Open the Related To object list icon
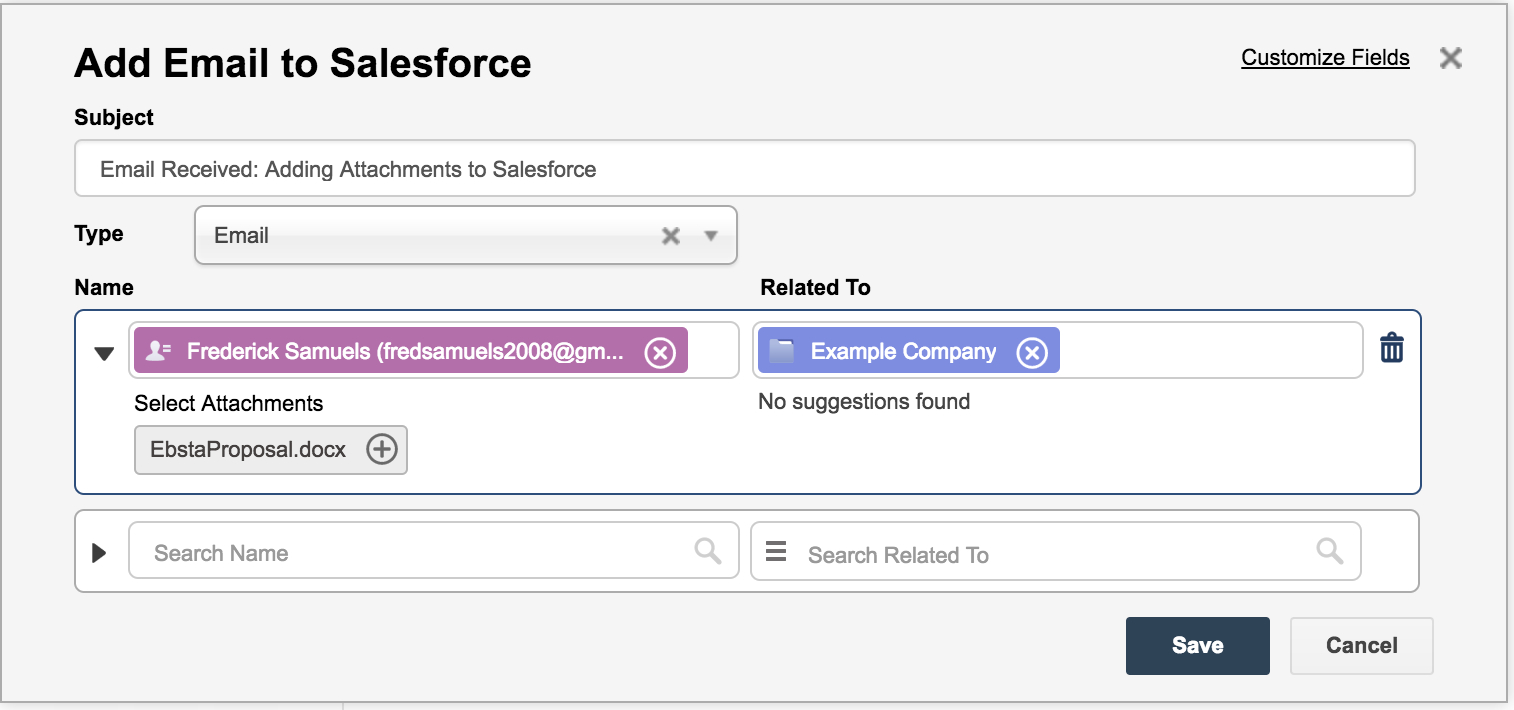Image resolution: width=1514 pixels, height=710 pixels. point(776,552)
